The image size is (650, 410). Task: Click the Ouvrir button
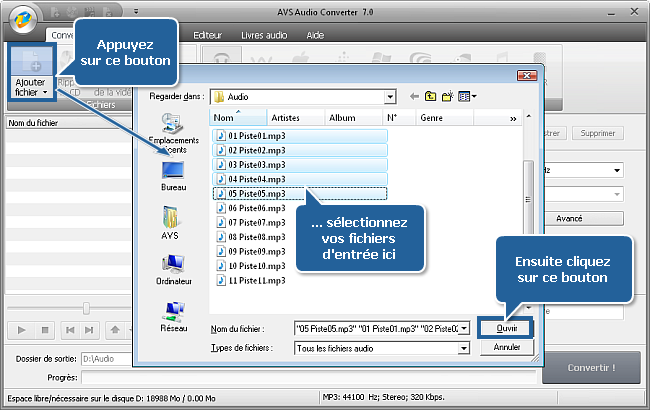tap(506, 328)
